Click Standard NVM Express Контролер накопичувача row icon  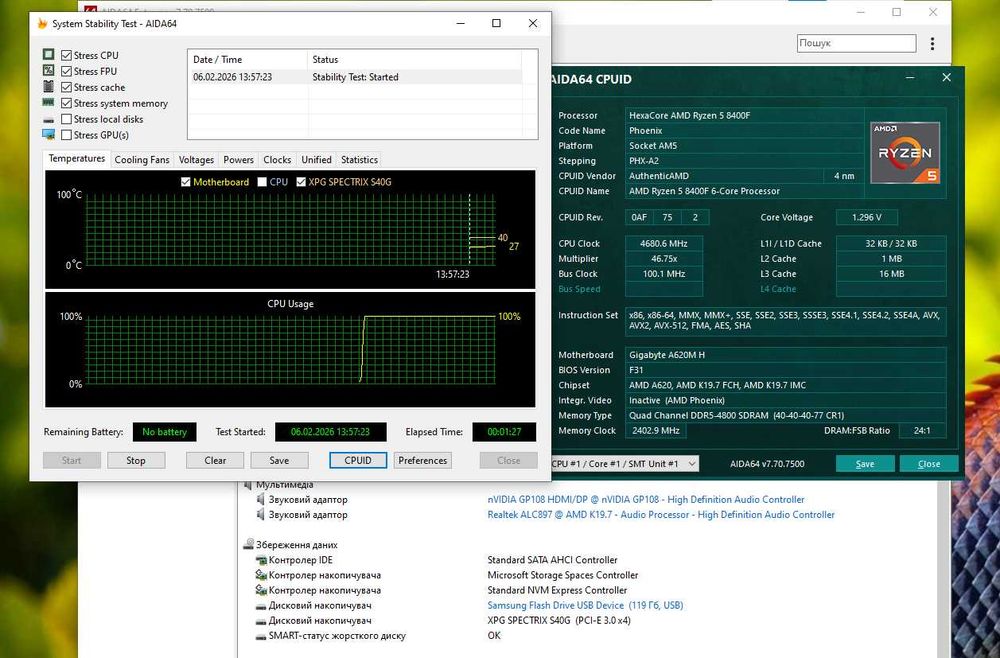[x=261, y=590]
